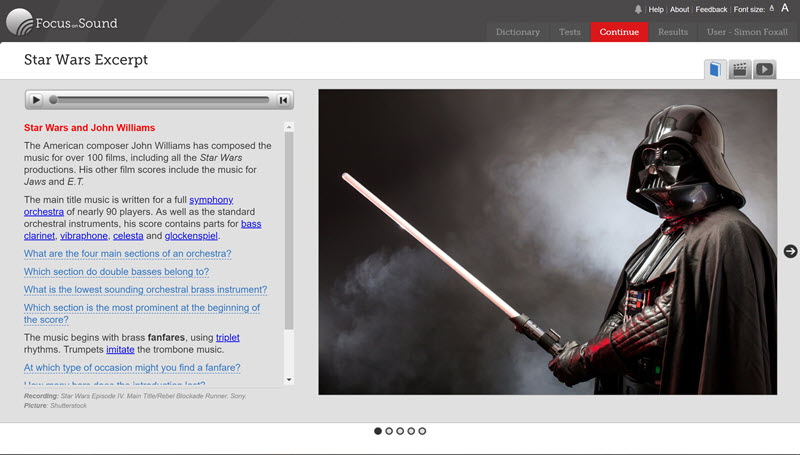Select the second slide dot

(389, 431)
